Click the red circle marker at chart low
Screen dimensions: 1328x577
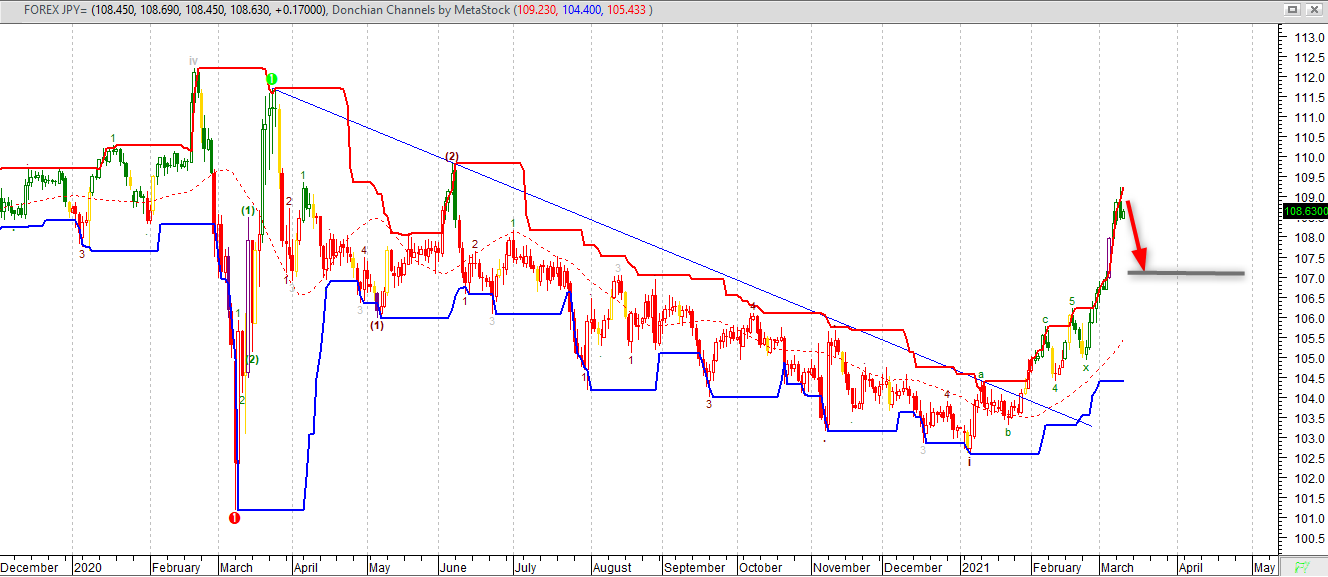click(234, 518)
